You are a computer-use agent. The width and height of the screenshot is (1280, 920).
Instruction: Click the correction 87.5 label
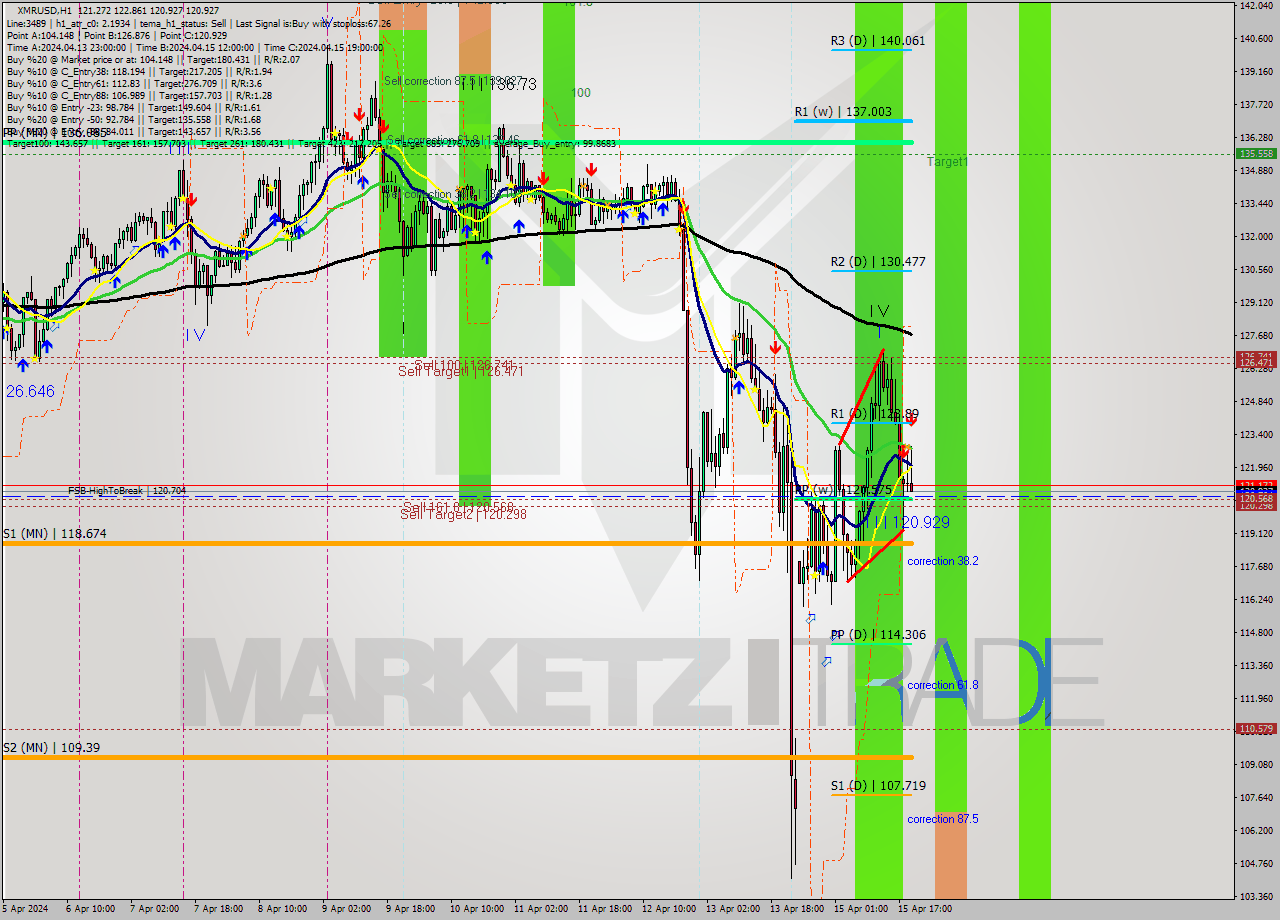point(942,819)
